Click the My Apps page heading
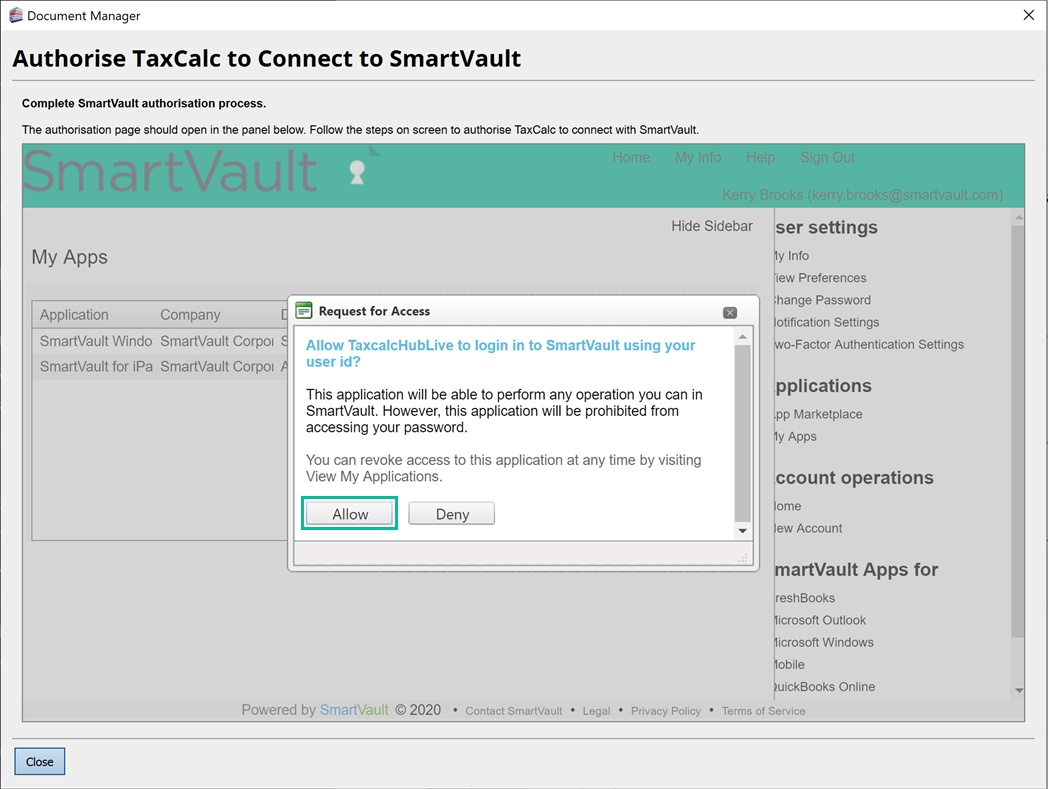Viewport: 1048px width, 789px height. pyautogui.click(x=70, y=257)
